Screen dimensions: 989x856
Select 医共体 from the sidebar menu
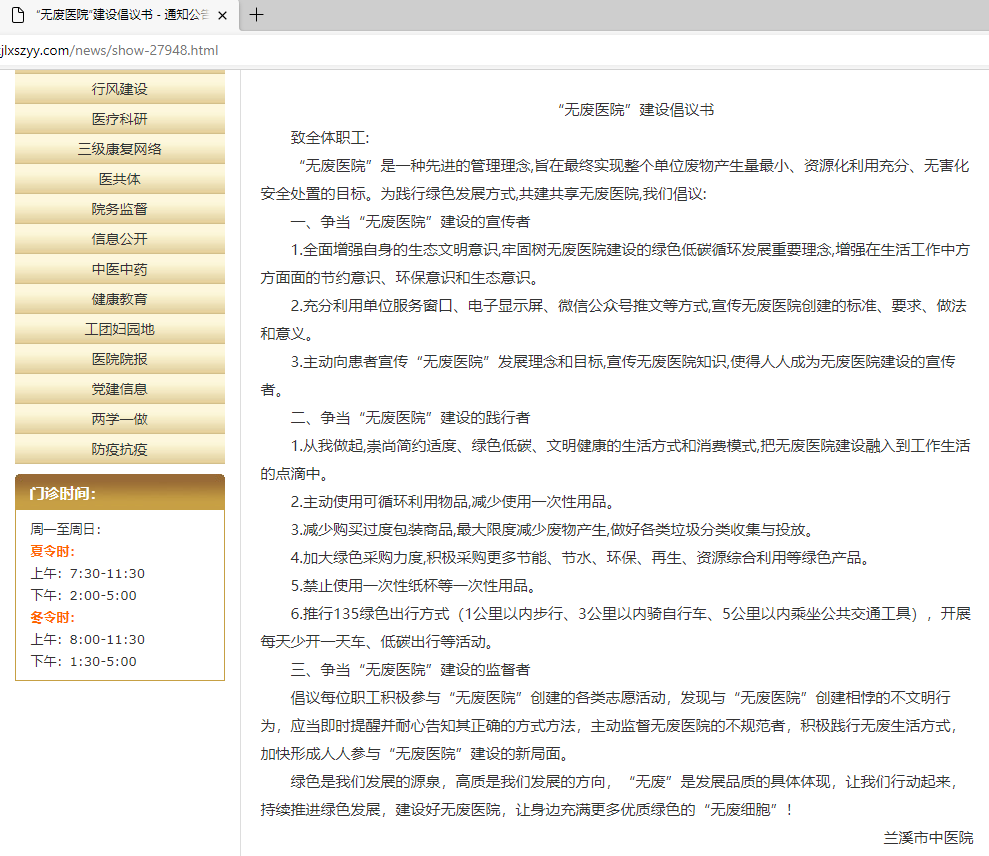(x=120, y=179)
